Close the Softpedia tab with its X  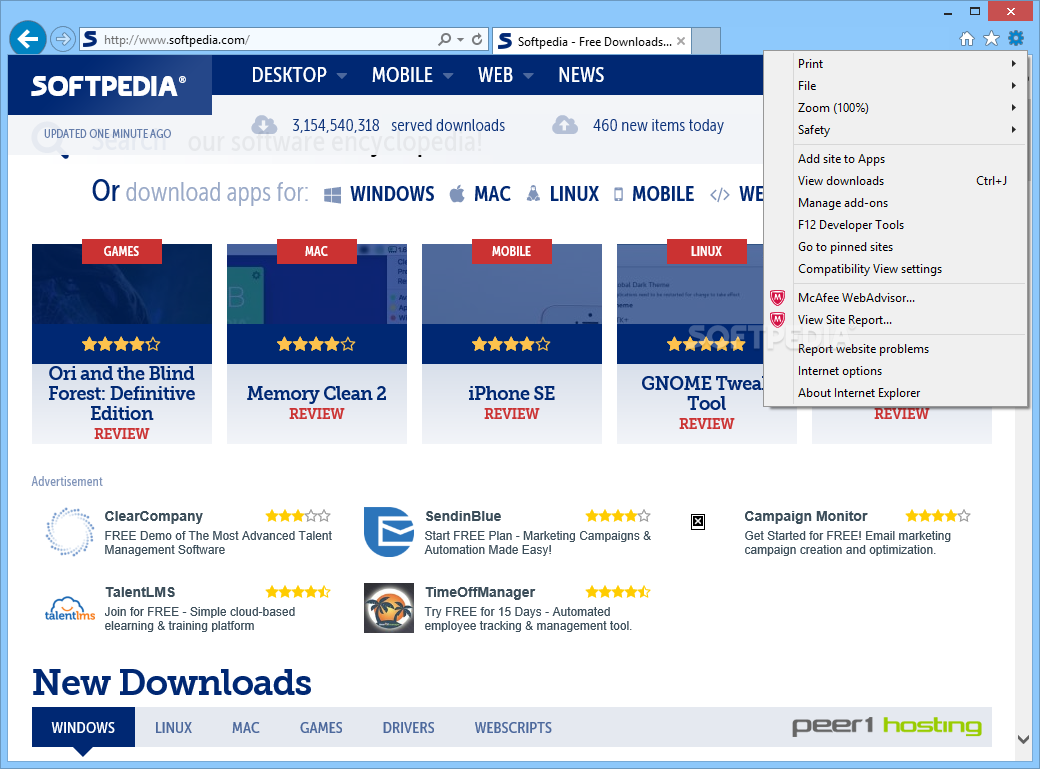pyautogui.click(x=681, y=41)
